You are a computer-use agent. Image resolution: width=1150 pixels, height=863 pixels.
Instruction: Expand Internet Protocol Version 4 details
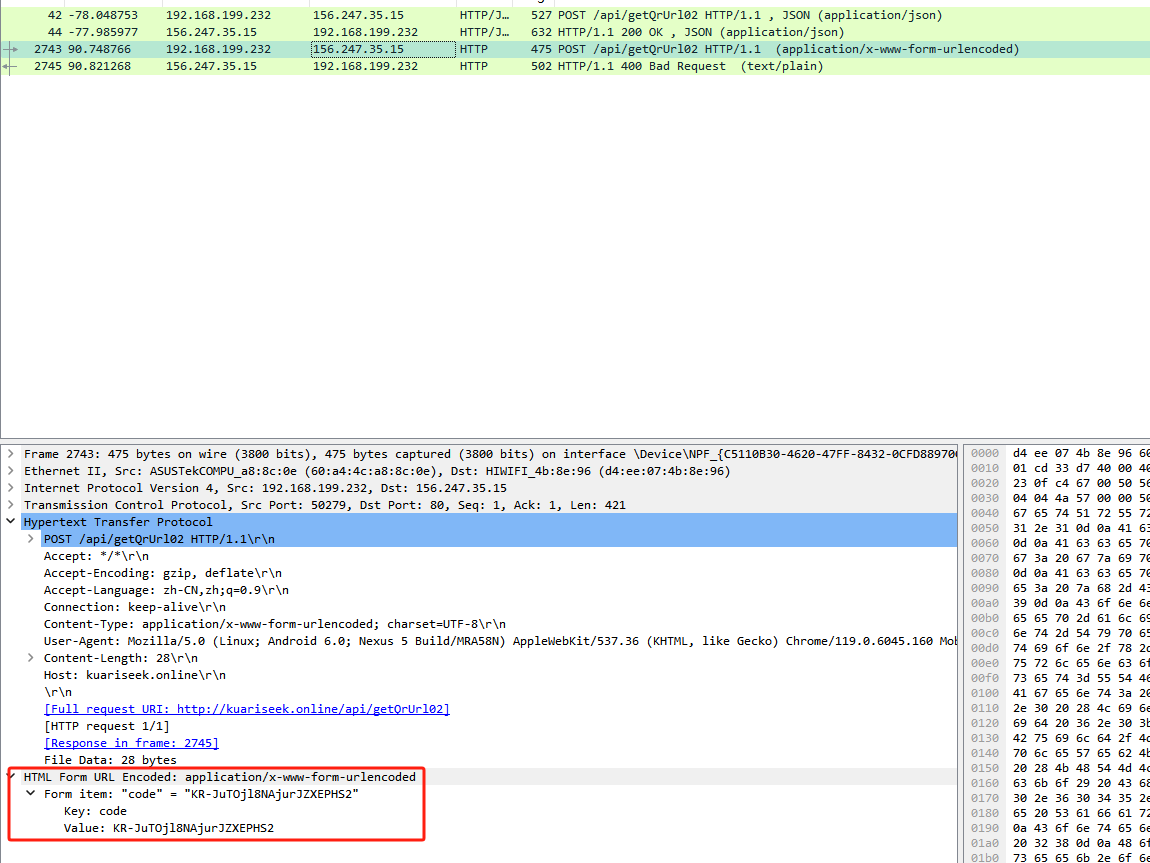tap(11, 488)
